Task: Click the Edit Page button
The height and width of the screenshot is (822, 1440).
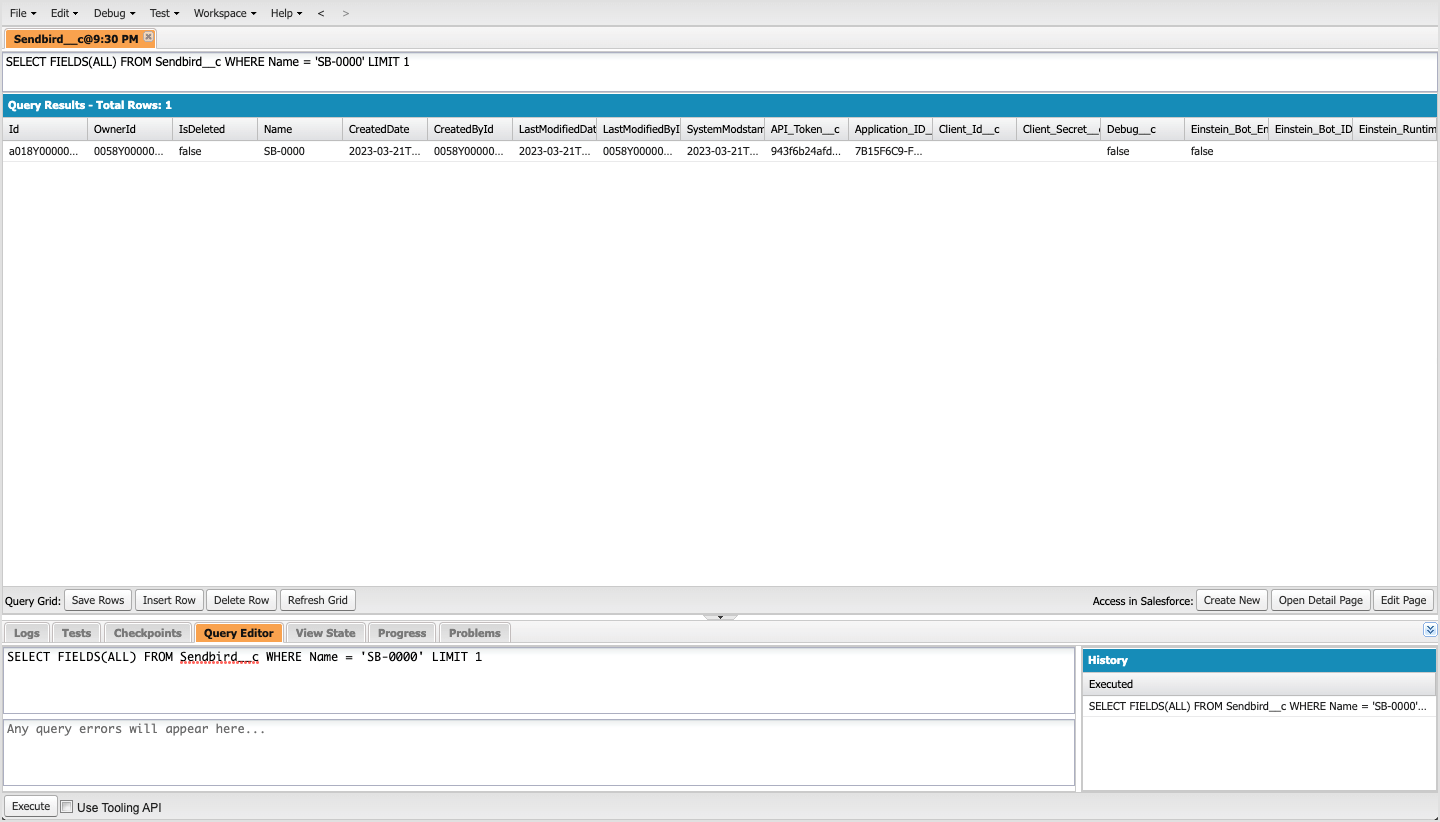Action: coord(1403,600)
